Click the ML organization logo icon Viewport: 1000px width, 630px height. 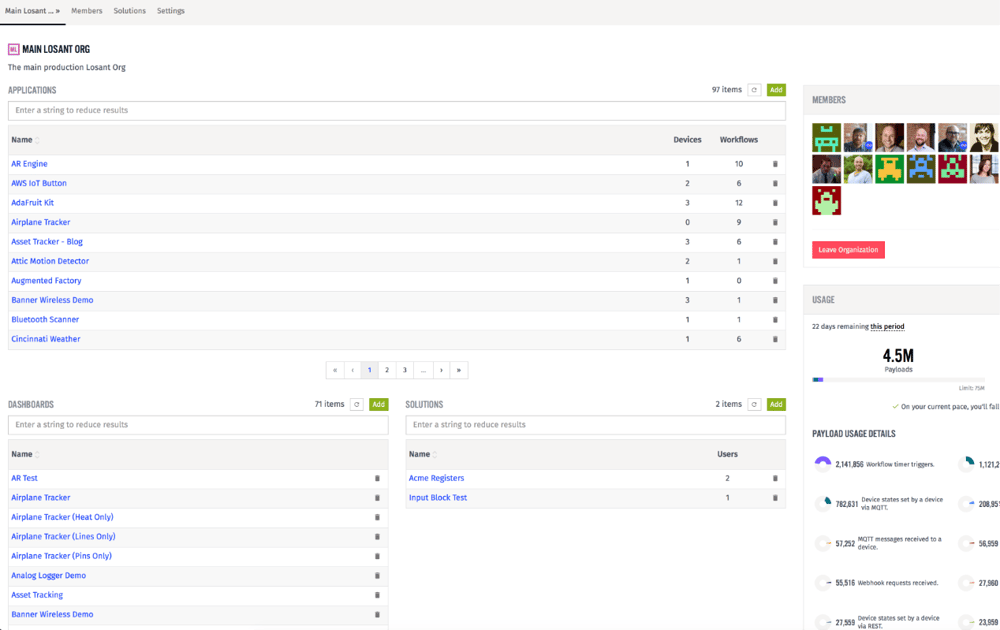click(13, 49)
